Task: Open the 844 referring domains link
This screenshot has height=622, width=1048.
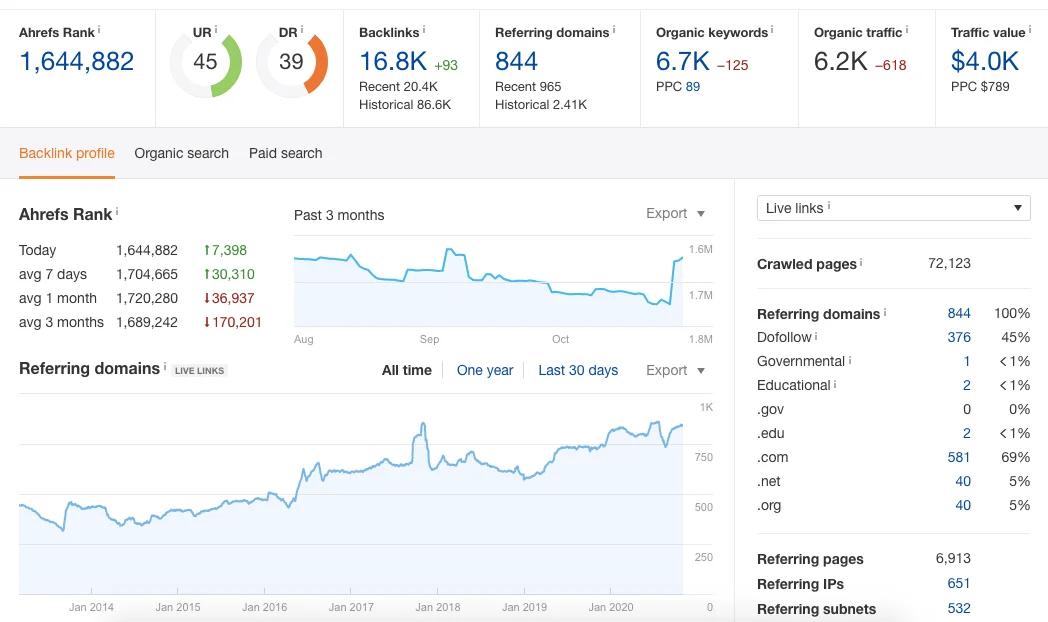Action: (958, 313)
